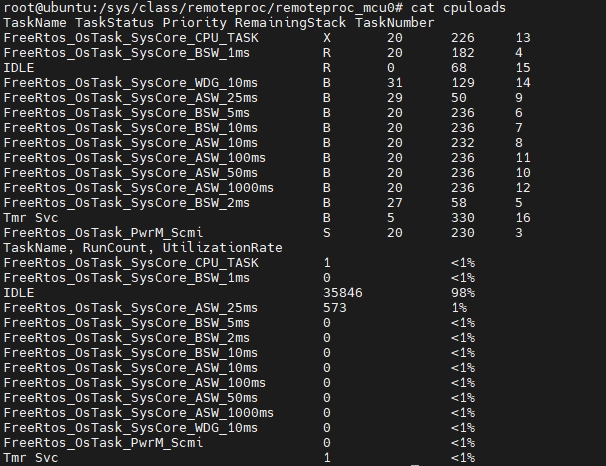This screenshot has width=606, height=466.
Task: Click task number 13 of CPU_TASK
Action: (523, 38)
